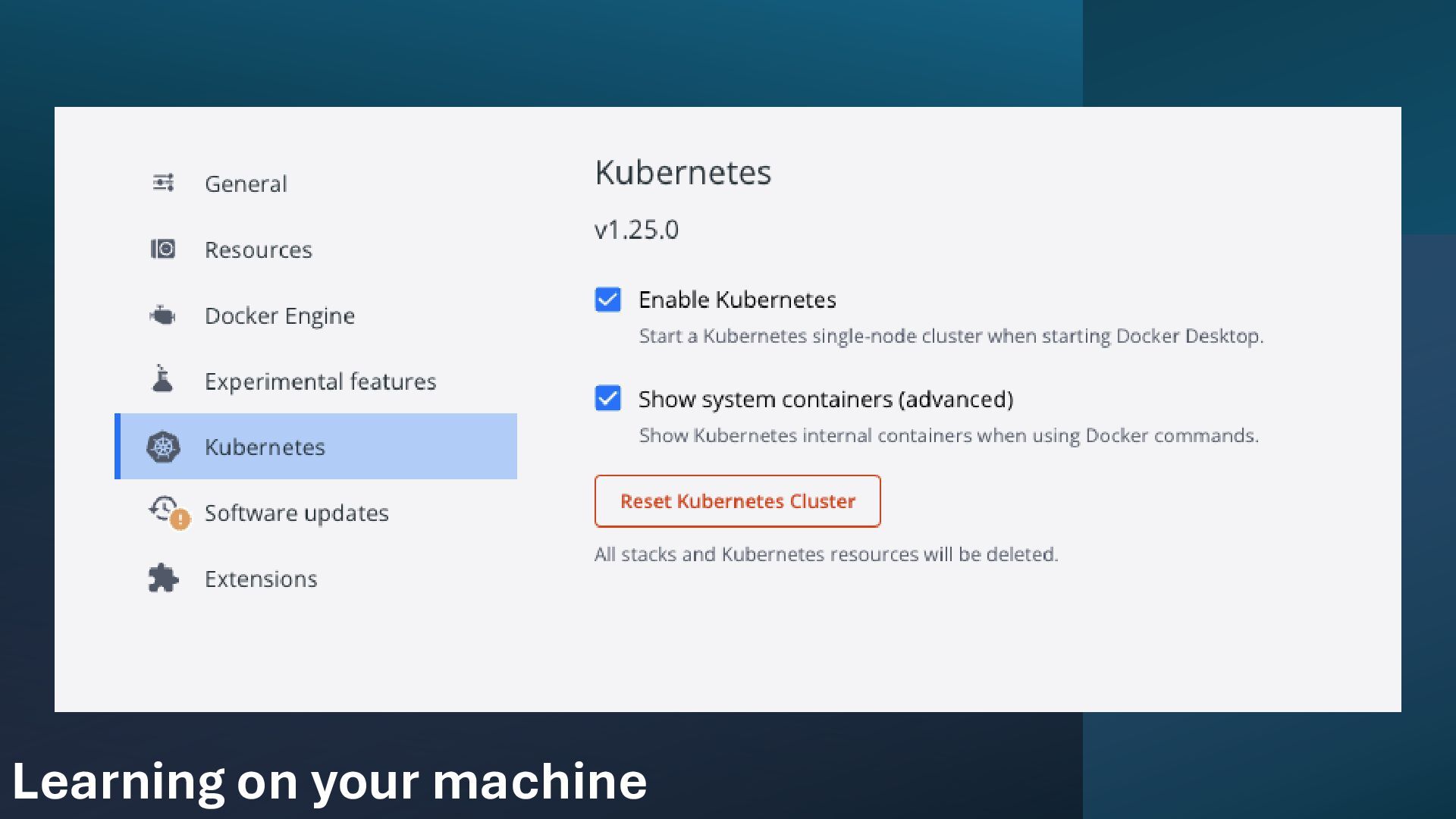Select the highlighted Kubernetes sidebar item
The height and width of the screenshot is (819, 1456).
(265, 447)
